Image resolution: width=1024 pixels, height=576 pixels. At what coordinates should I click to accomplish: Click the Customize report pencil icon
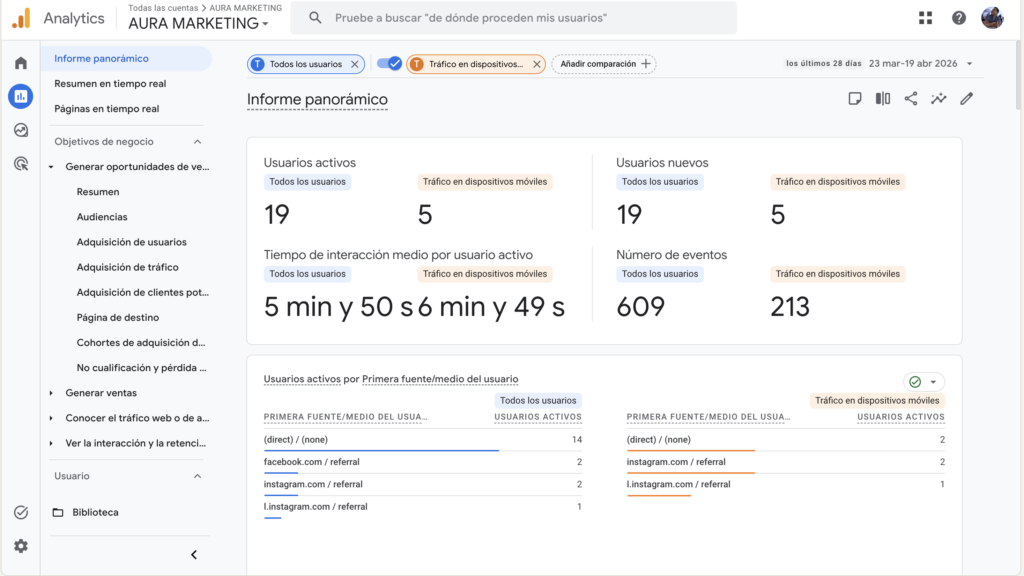tap(966, 98)
